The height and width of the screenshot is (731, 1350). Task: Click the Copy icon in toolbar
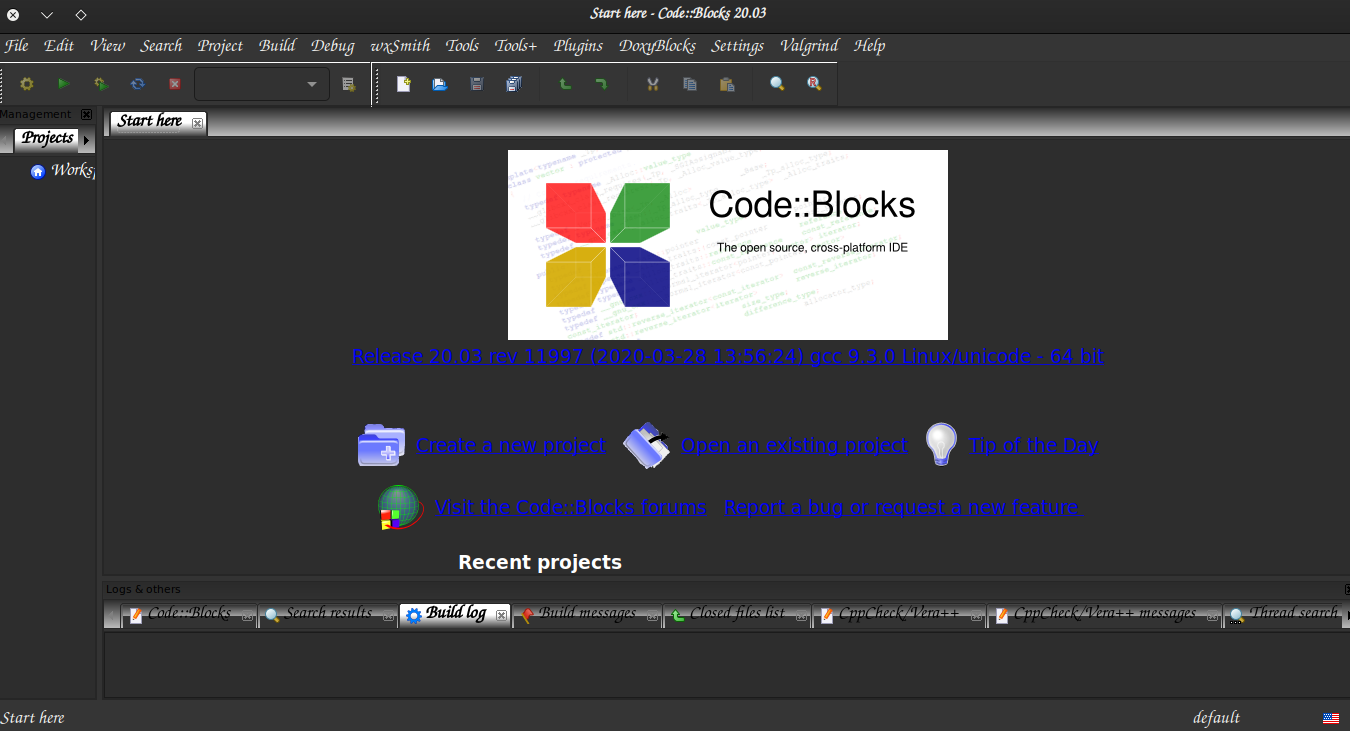pyautogui.click(x=689, y=85)
